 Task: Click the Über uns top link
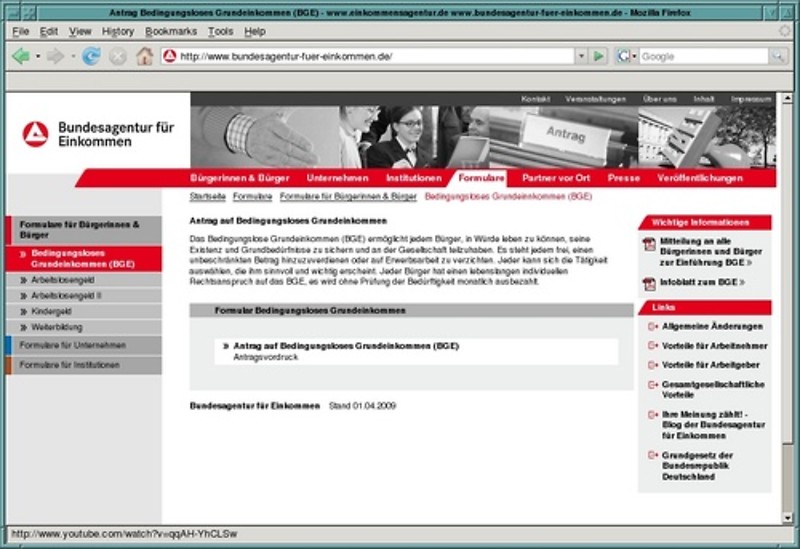point(660,99)
